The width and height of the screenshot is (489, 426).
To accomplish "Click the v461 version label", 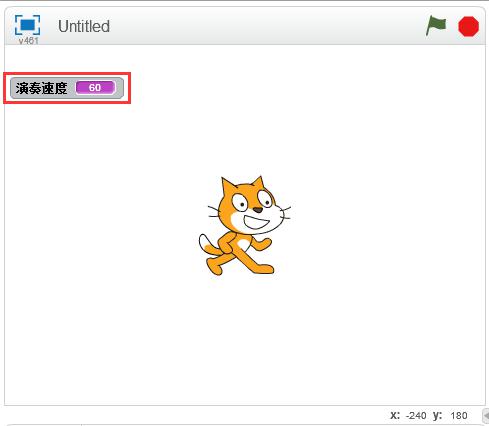I will point(28,41).
